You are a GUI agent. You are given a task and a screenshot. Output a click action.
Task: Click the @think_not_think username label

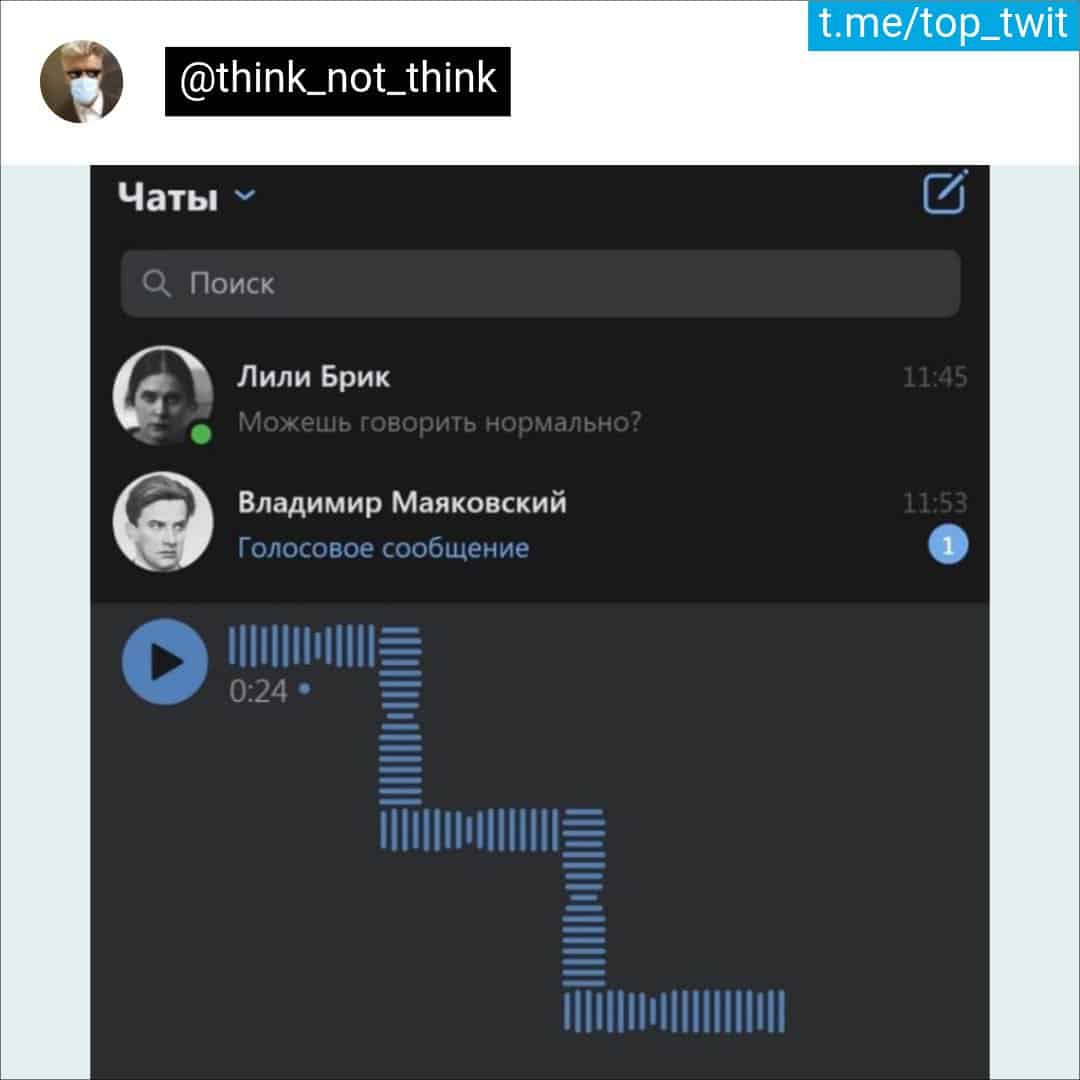(338, 81)
